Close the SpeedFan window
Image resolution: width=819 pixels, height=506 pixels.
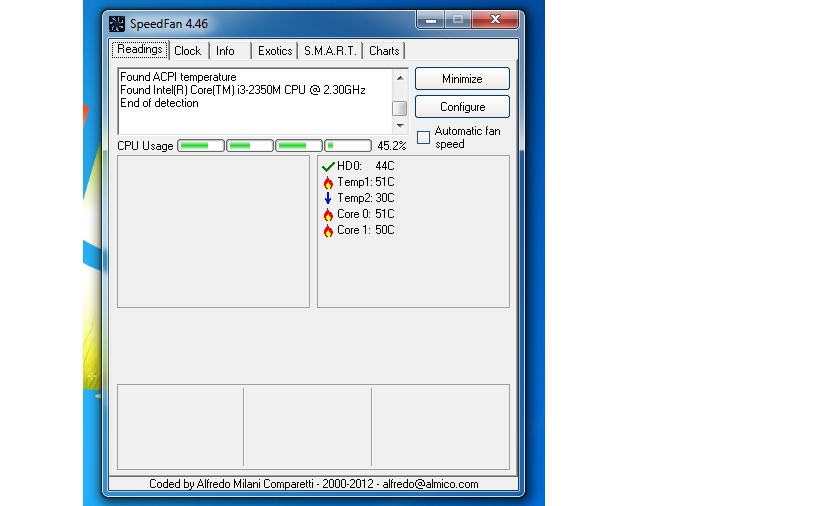point(495,20)
